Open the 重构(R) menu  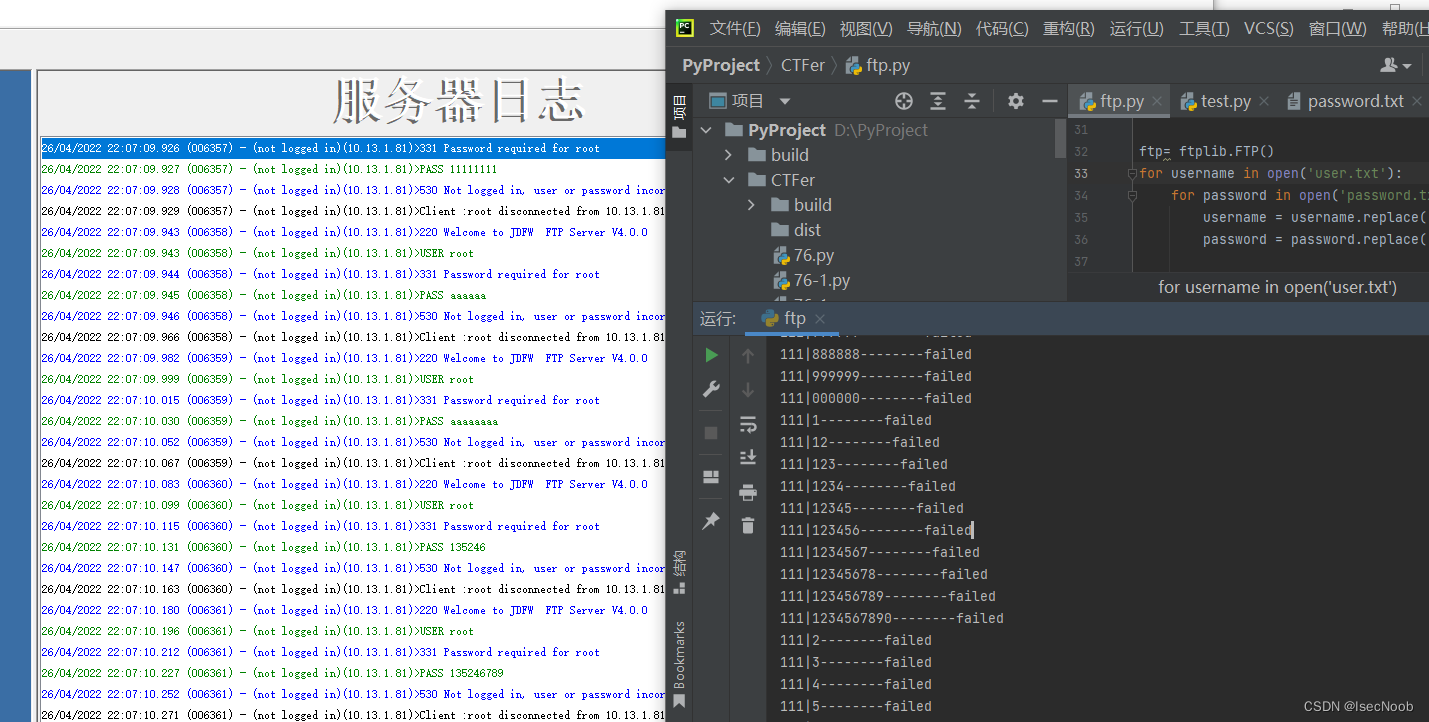point(1069,28)
